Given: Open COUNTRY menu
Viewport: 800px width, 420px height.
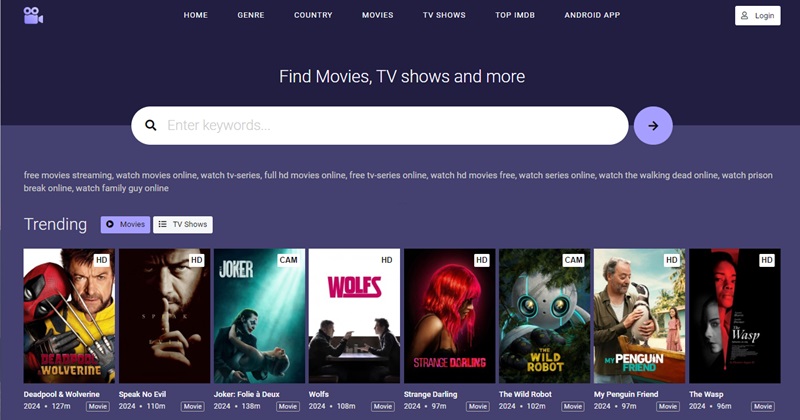Looking at the screenshot, I should 313,15.
